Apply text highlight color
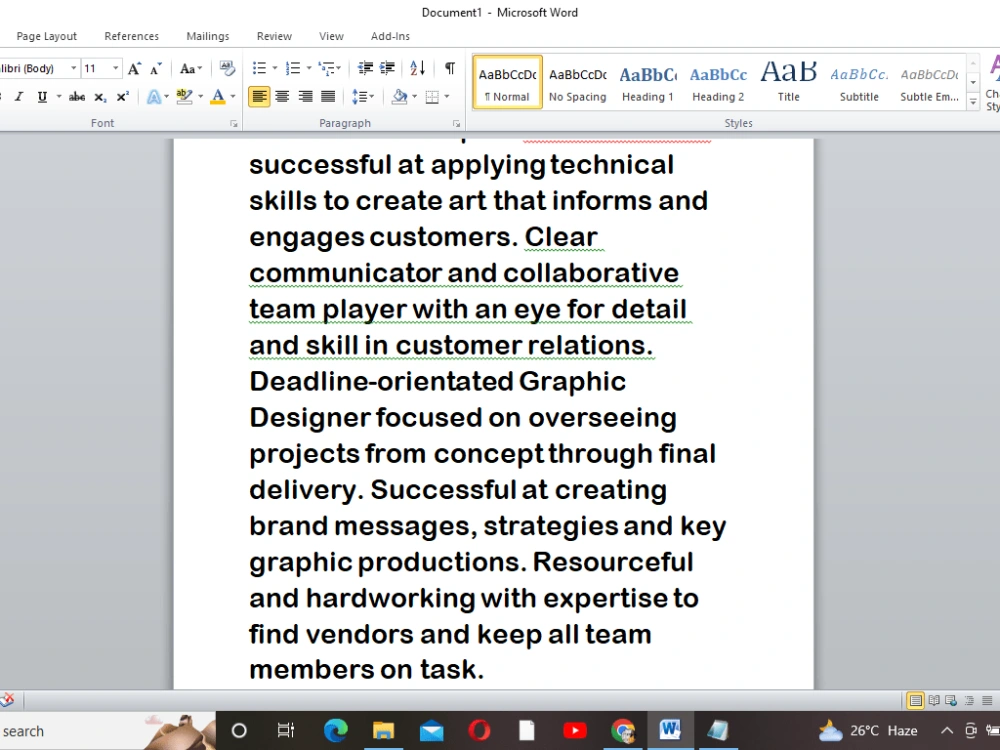 coord(184,96)
